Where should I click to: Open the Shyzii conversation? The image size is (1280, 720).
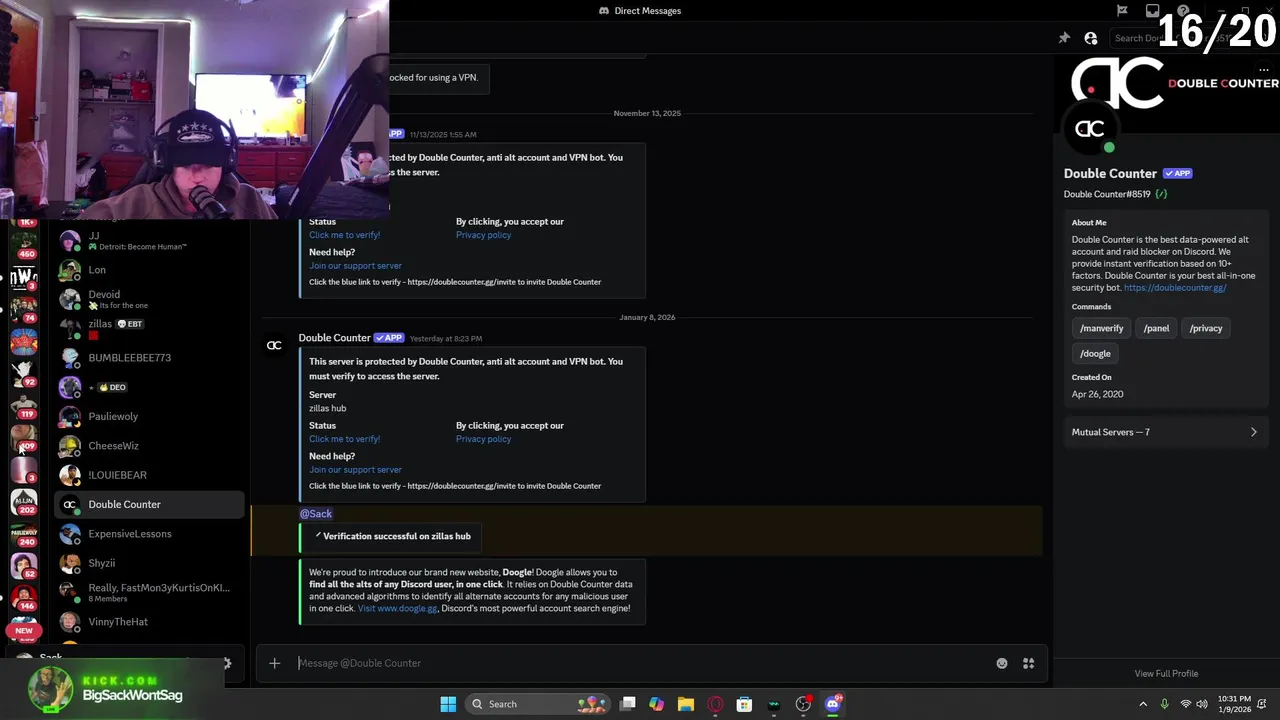point(148,563)
